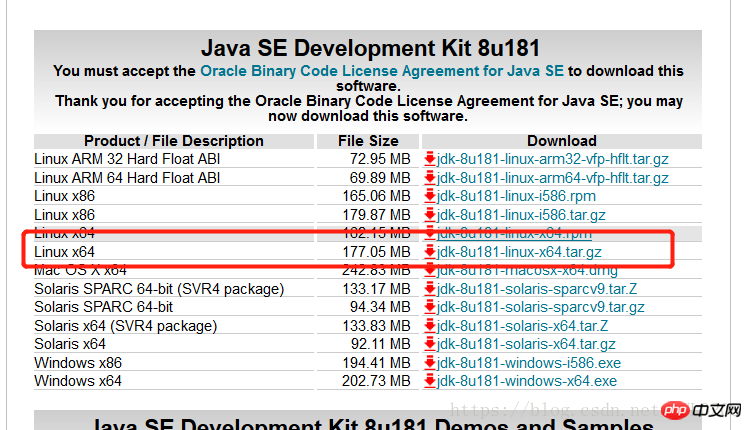Download jdk-8u181-linux-i586.rpm
752x430 pixels.
tap(516, 196)
